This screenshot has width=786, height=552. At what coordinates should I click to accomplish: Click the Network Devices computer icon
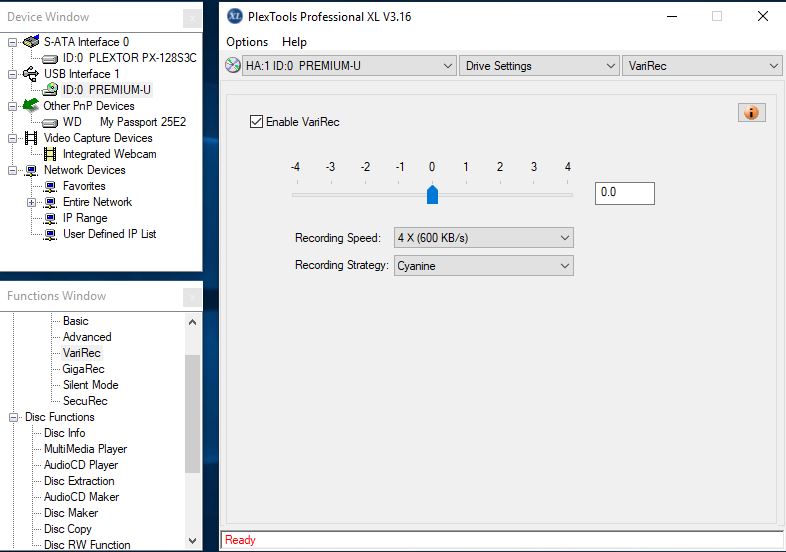point(31,170)
